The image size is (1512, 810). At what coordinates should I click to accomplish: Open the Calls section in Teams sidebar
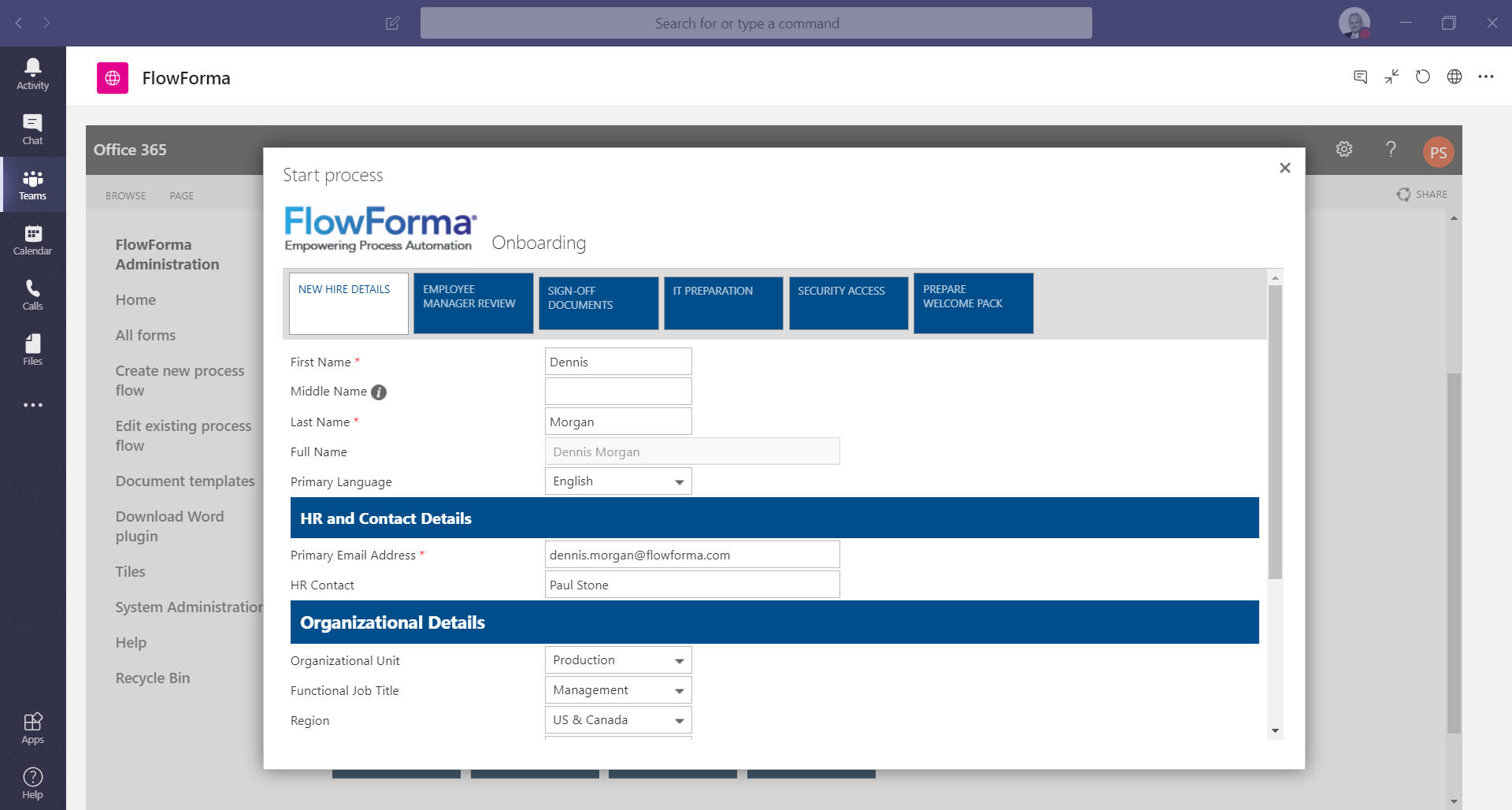tap(32, 294)
